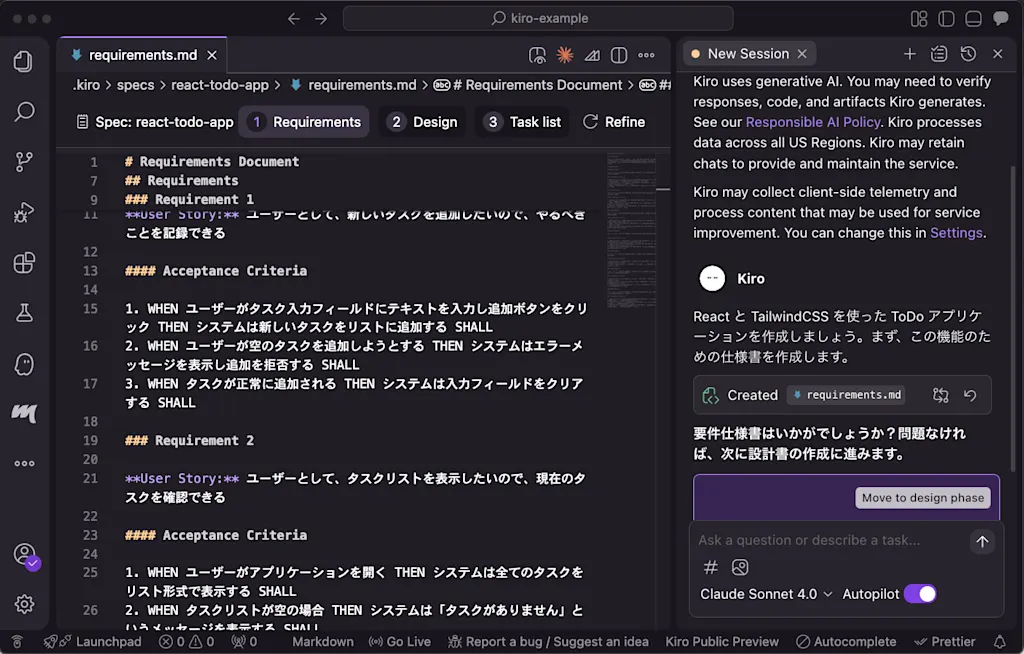Open the editor more actions ellipsis menu

coord(646,56)
